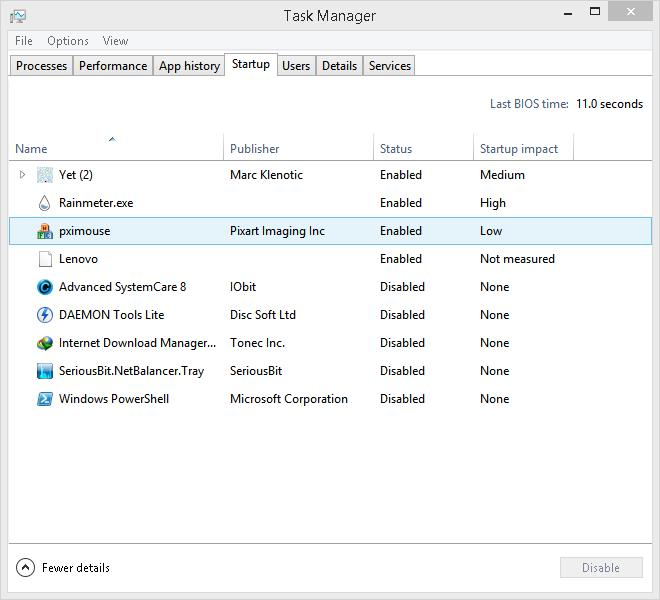660x600 pixels.
Task: Select the Windows PowerShell entry name
Action: coord(114,399)
